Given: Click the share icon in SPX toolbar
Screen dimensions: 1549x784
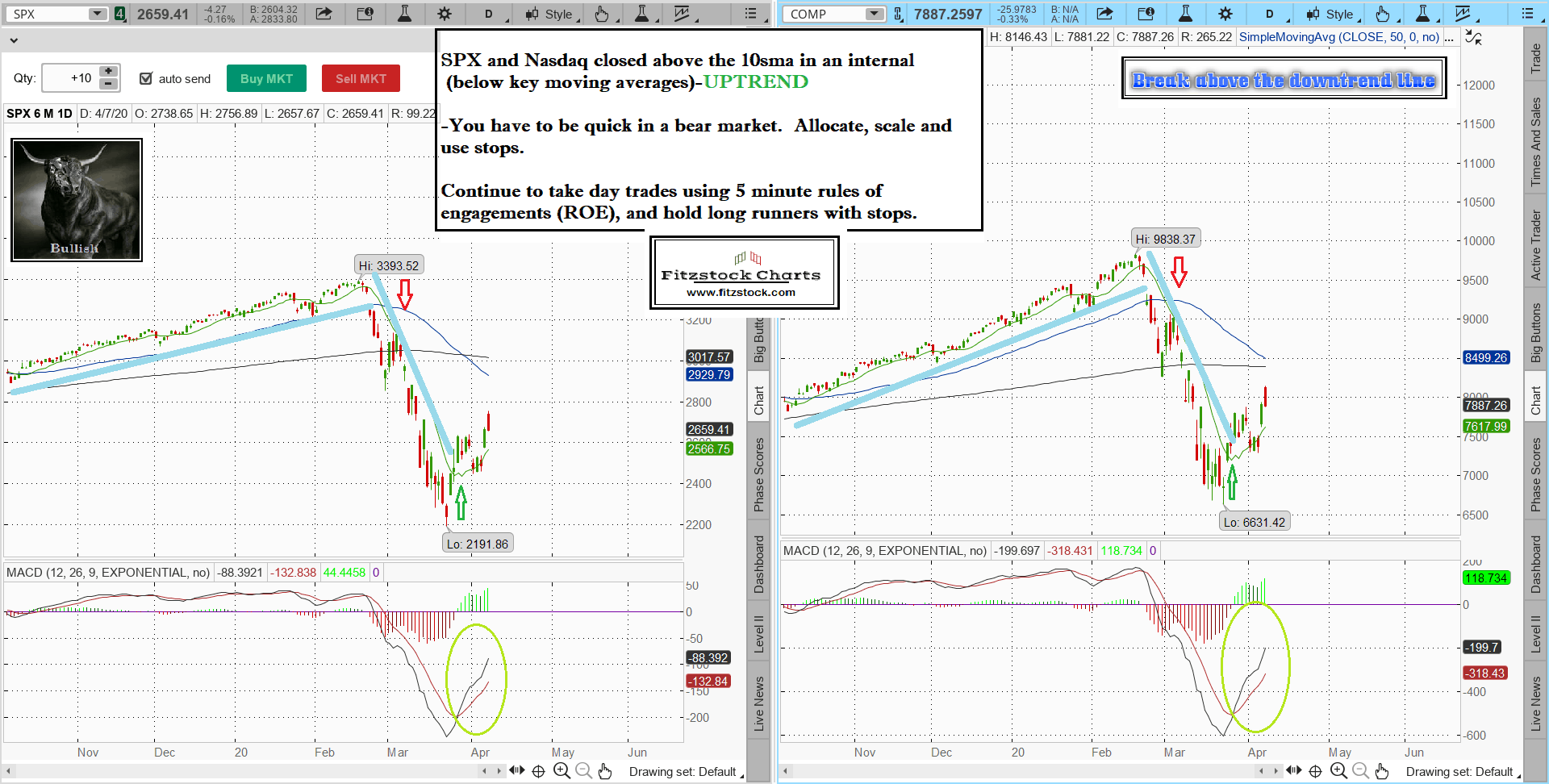Looking at the screenshot, I should [324, 14].
